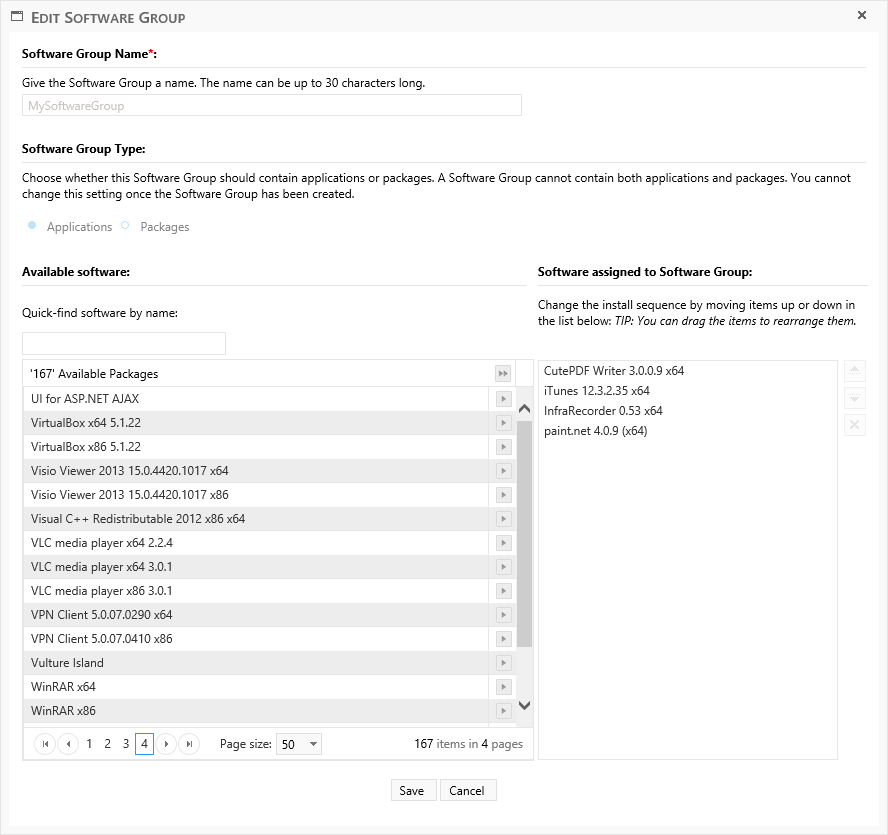Switch to page 2 of the list
The height and width of the screenshot is (835, 888).
click(x=107, y=744)
